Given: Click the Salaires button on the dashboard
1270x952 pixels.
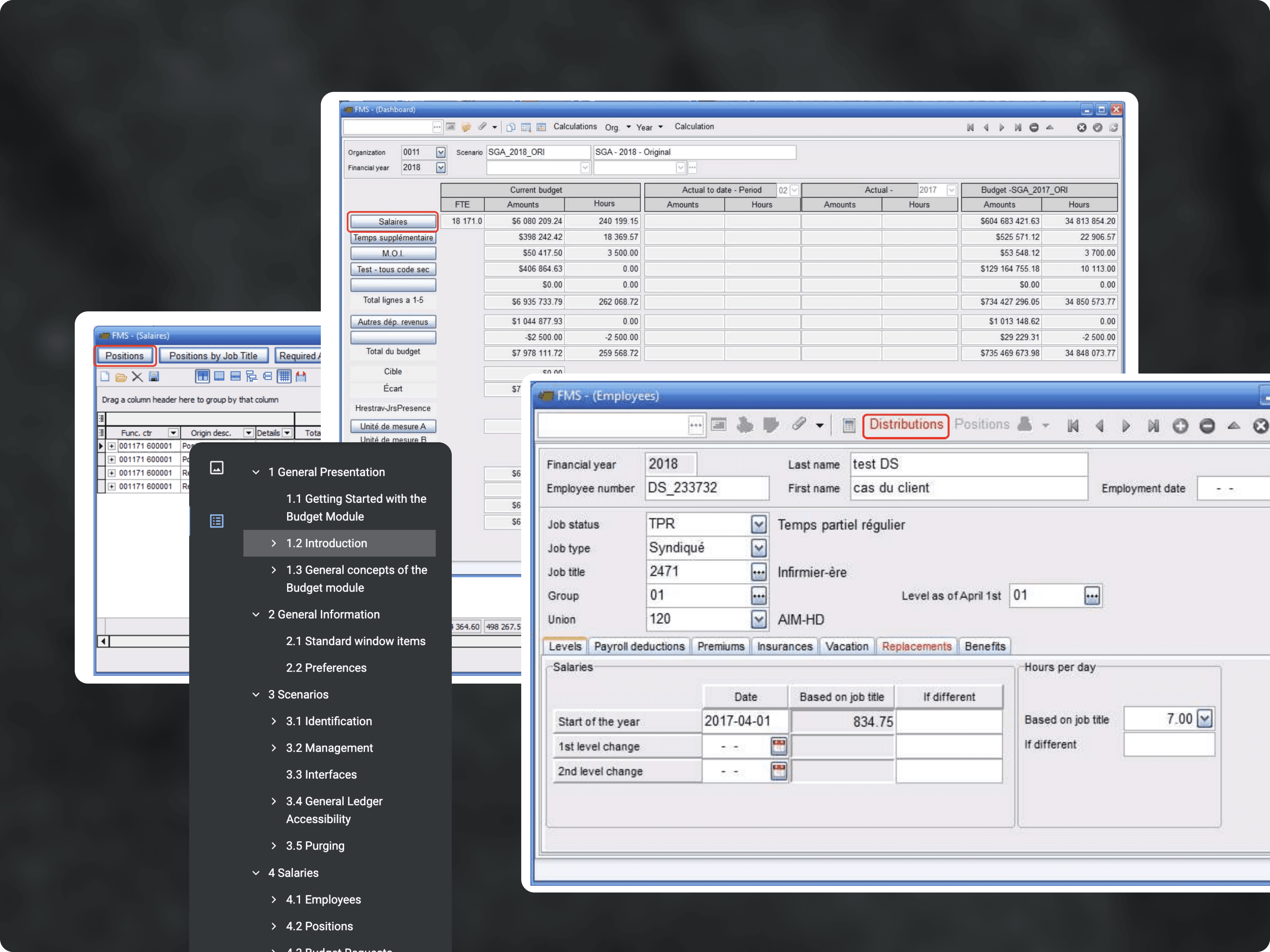Looking at the screenshot, I should 393,221.
